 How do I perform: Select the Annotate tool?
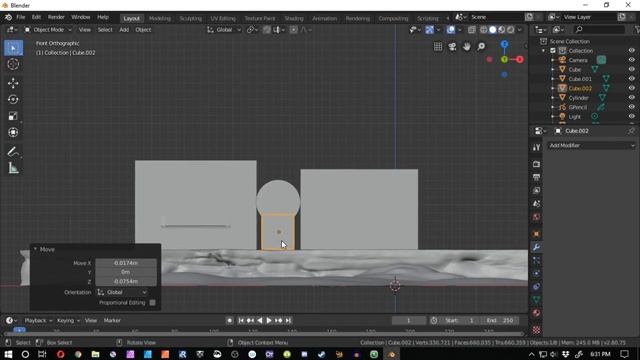pos(13,152)
